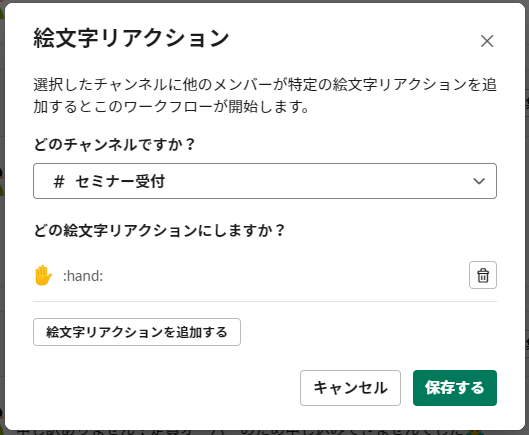Cancel with the キャンセル button
This screenshot has width=529, height=435.
click(x=350, y=388)
